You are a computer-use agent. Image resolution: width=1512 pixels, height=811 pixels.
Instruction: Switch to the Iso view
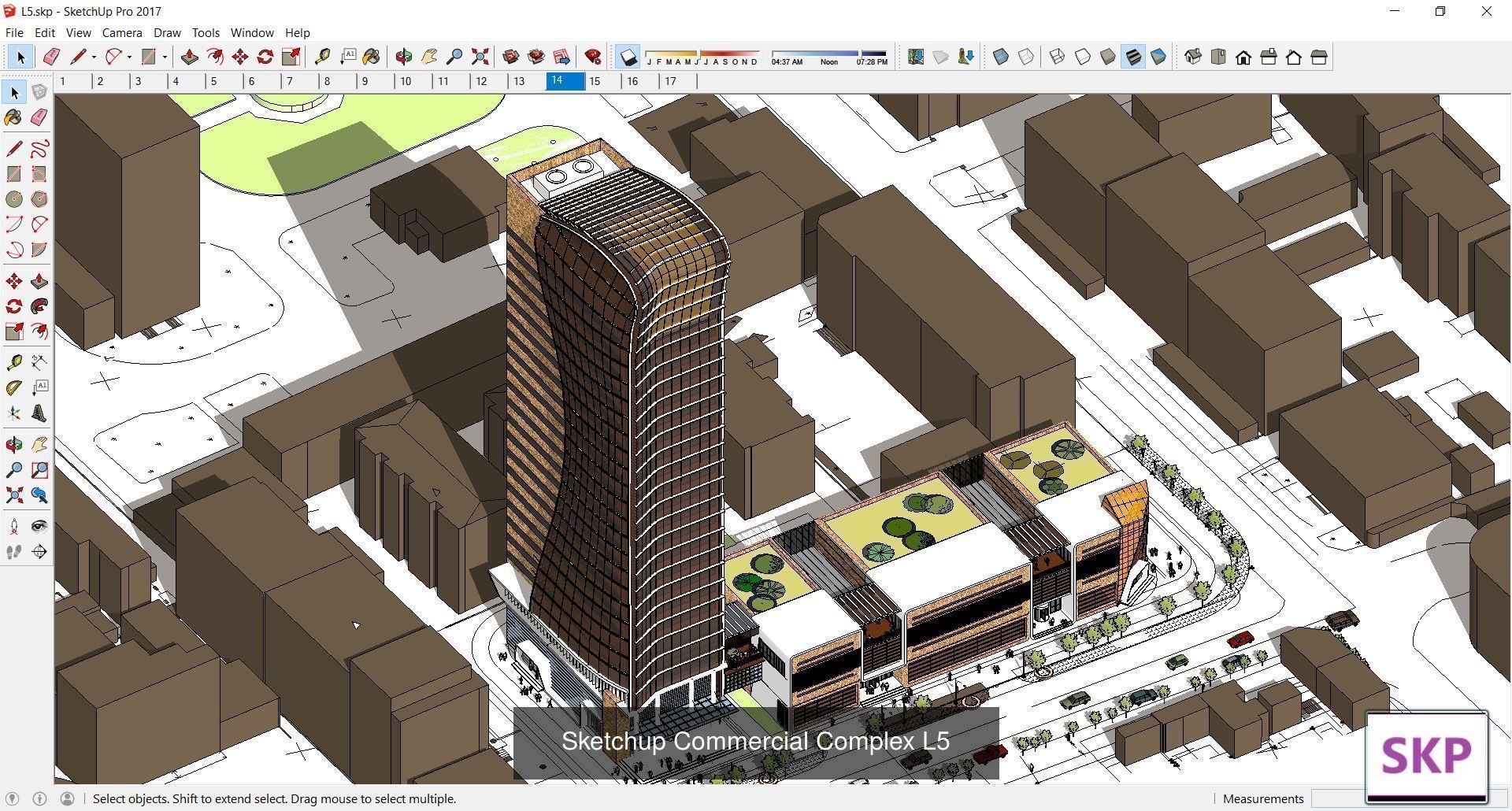(1193, 57)
